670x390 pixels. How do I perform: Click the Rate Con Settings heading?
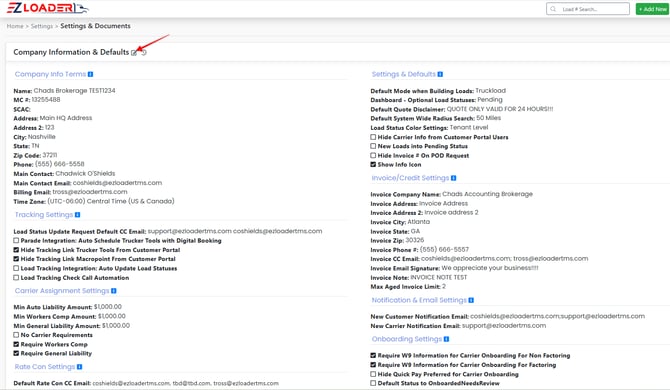point(45,367)
